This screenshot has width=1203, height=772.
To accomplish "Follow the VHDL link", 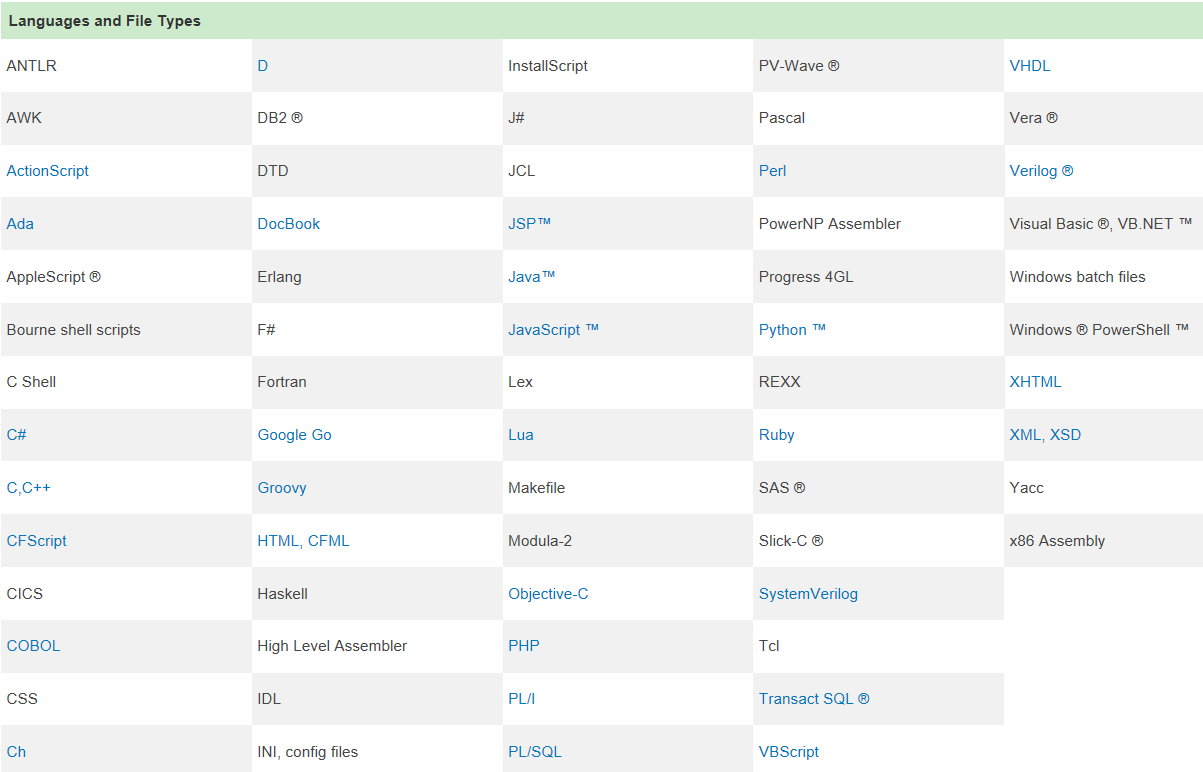I will click(x=1030, y=66).
